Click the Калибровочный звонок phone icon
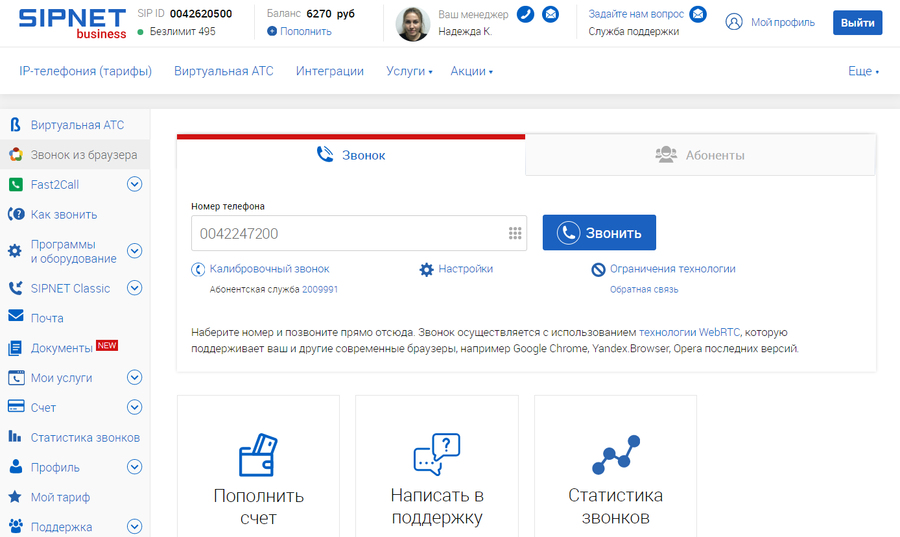Screen dimensions: 900x537 click(x=198, y=269)
